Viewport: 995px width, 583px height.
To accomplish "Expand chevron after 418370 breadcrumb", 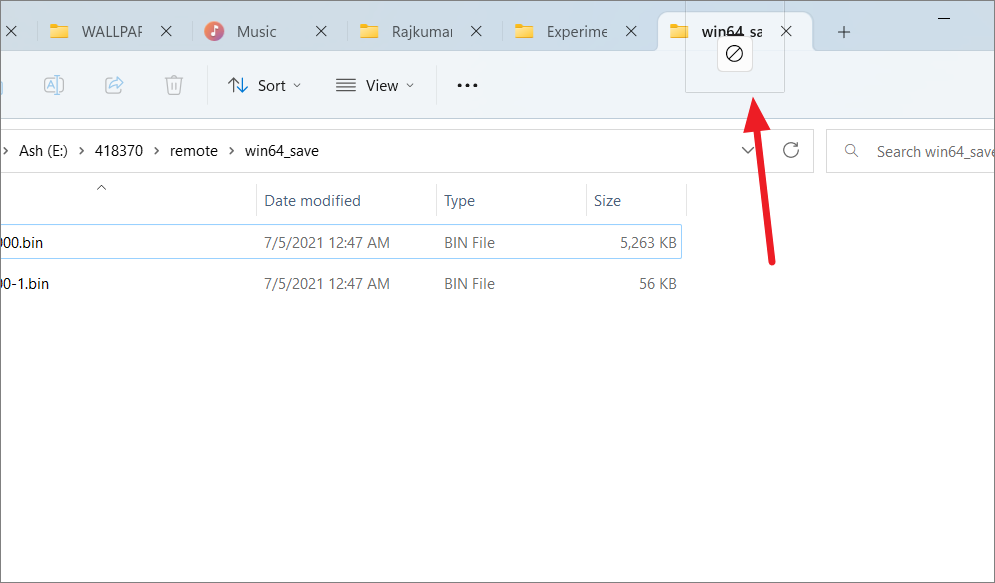I will [x=157, y=151].
